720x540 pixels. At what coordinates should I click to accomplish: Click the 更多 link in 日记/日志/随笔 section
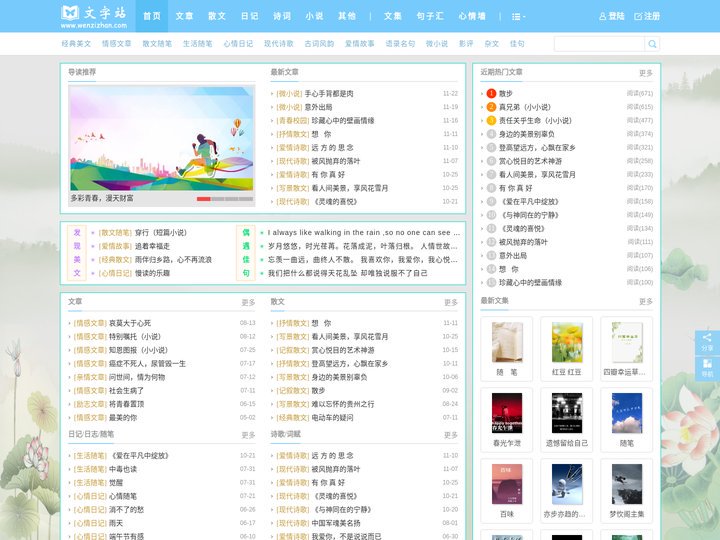point(248,435)
